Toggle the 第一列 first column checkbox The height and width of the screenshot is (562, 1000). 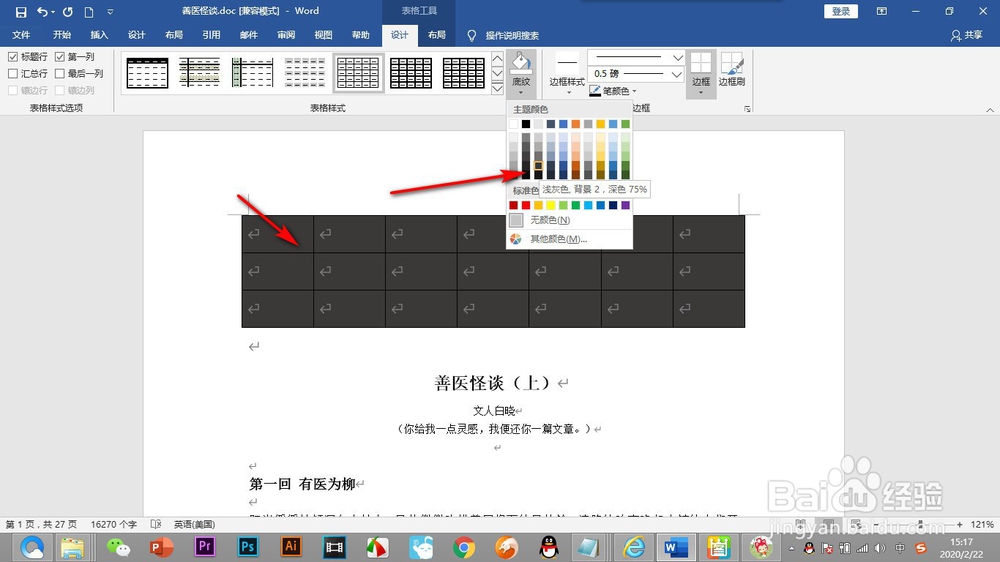coord(60,57)
